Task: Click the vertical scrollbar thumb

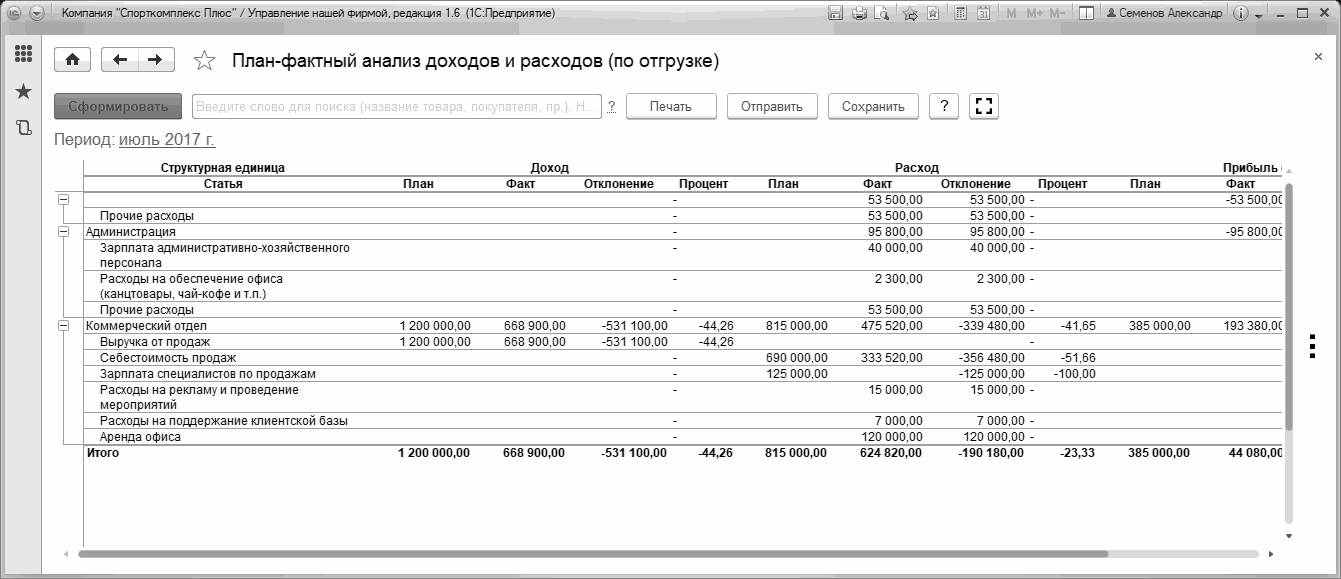Action: tap(1288, 305)
